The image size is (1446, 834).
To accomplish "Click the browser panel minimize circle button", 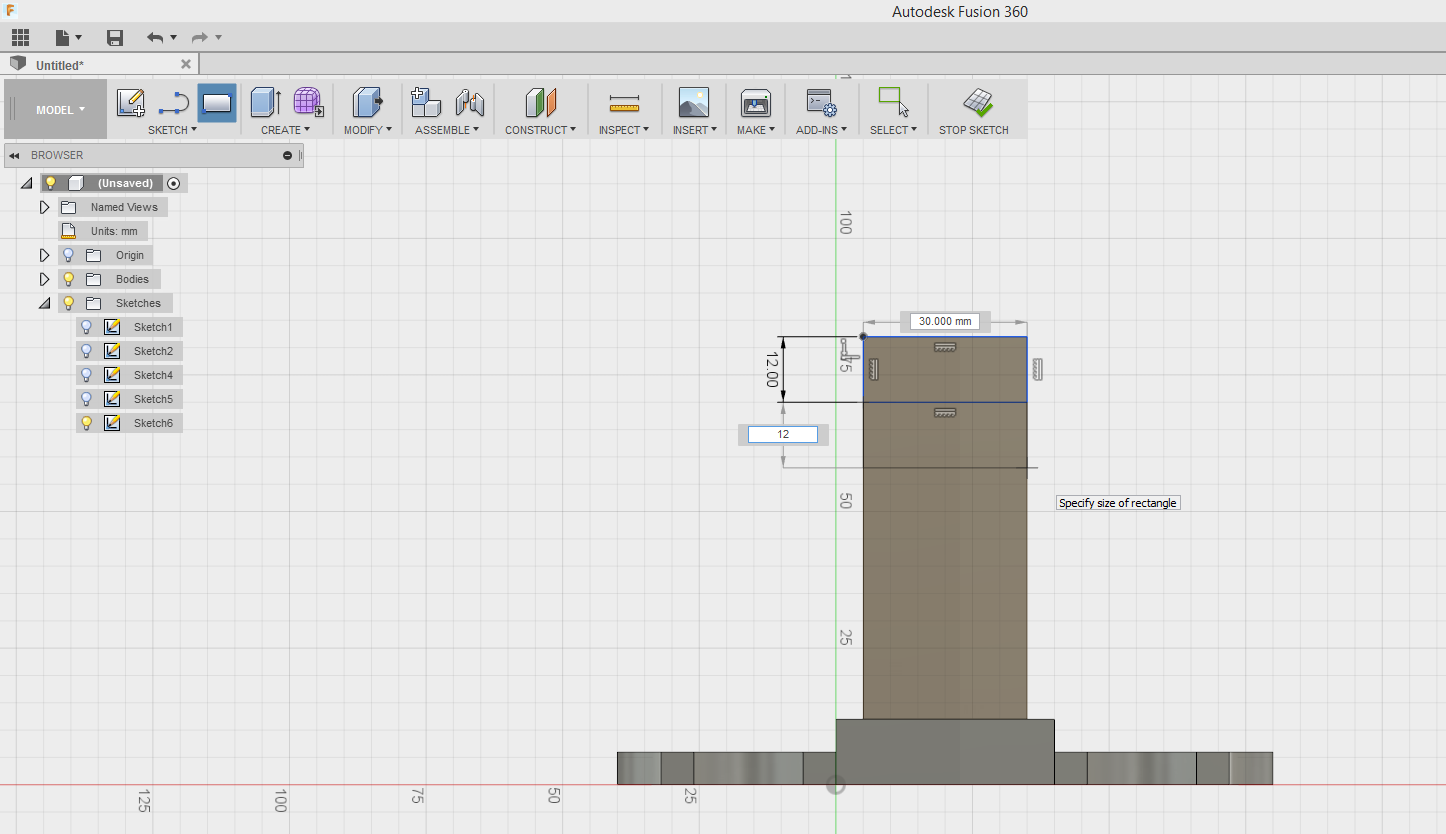I will click(x=288, y=155).
